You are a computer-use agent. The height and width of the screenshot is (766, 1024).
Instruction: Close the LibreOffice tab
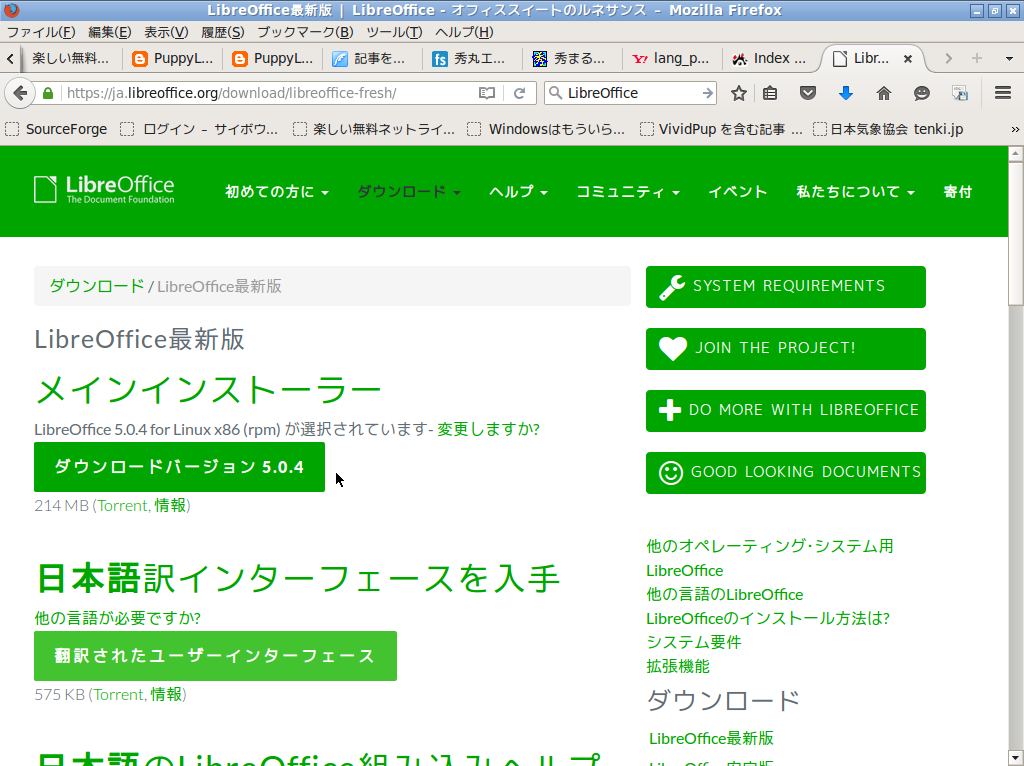[x=908, y=59]
